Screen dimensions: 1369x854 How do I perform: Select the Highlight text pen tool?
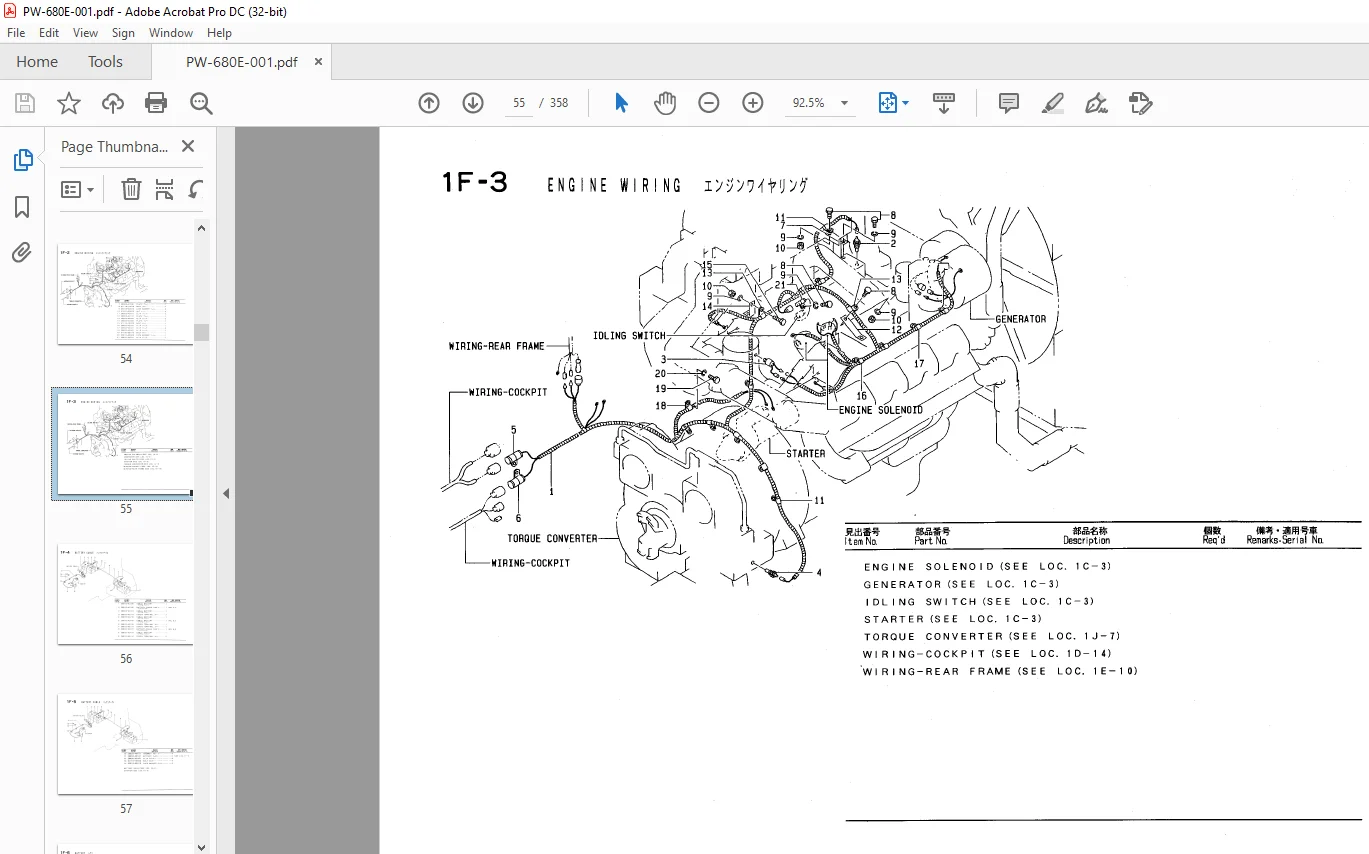[x=1052, y=103]
